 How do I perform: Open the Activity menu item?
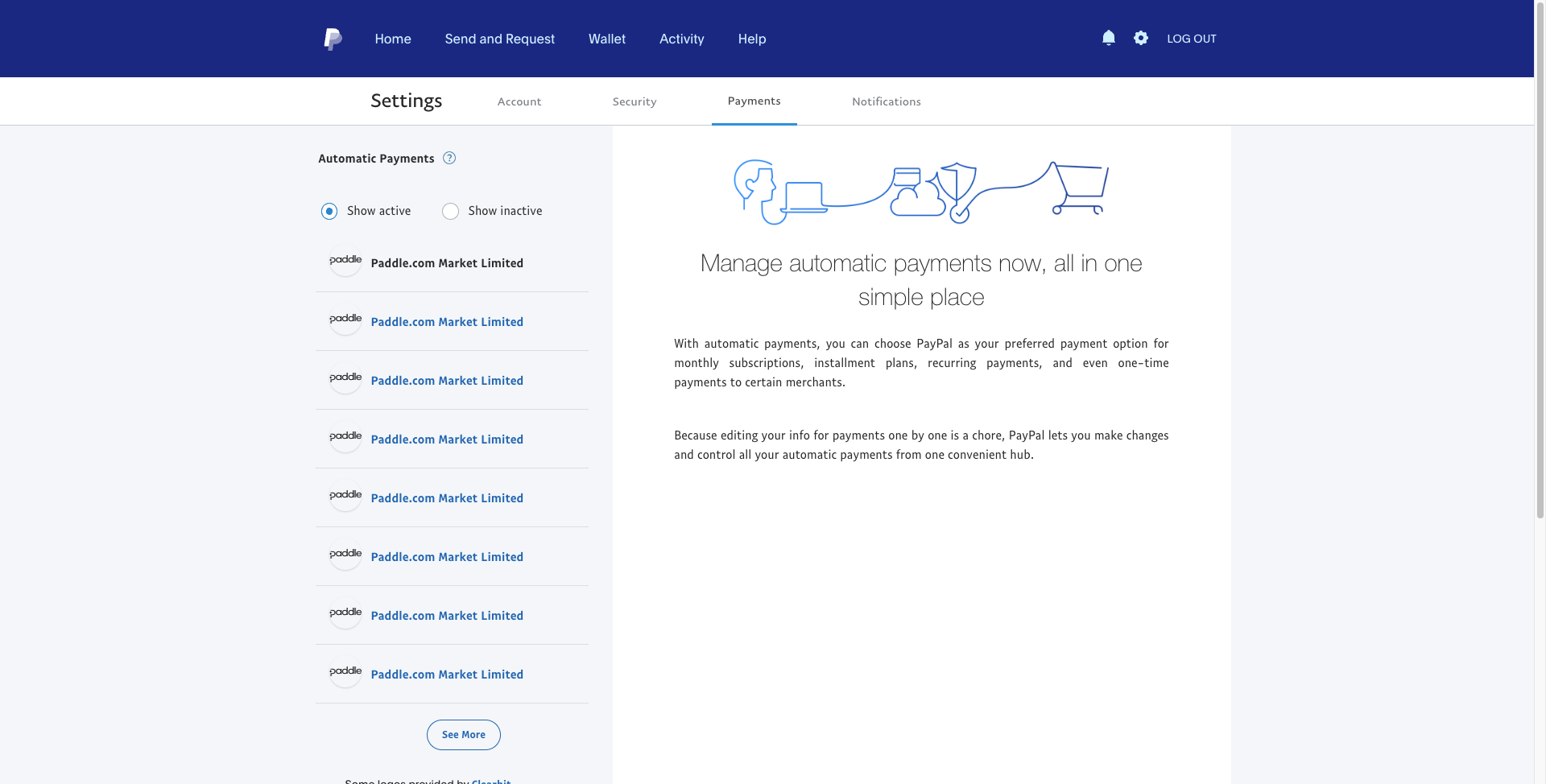point(682,39)
